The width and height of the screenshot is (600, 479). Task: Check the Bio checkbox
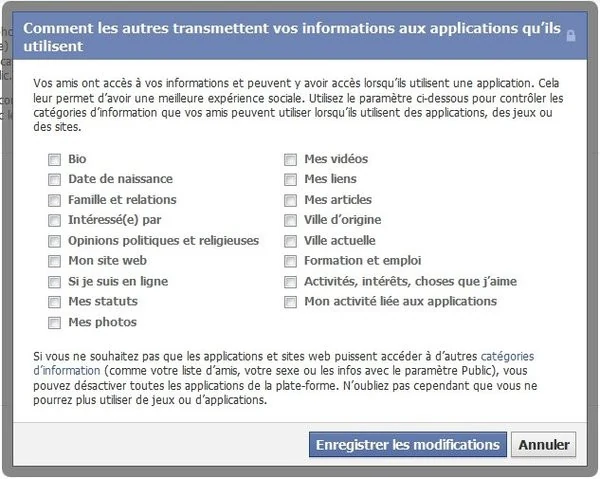[x=54, y=160]
